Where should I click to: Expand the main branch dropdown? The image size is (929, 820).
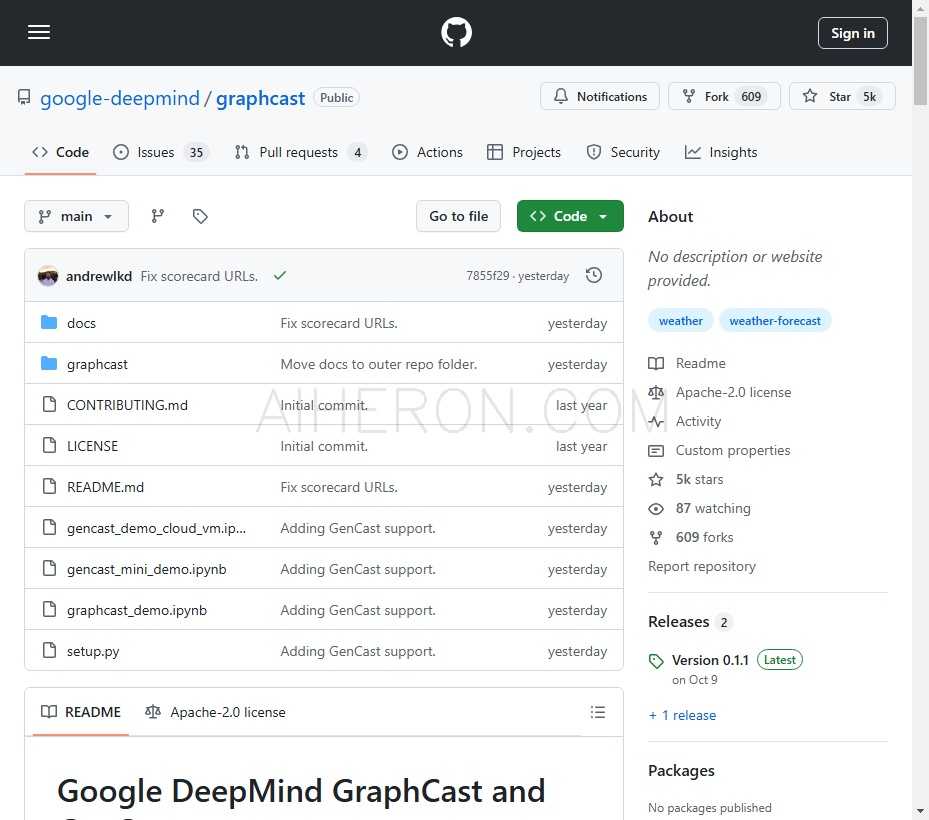pos(76,216)
